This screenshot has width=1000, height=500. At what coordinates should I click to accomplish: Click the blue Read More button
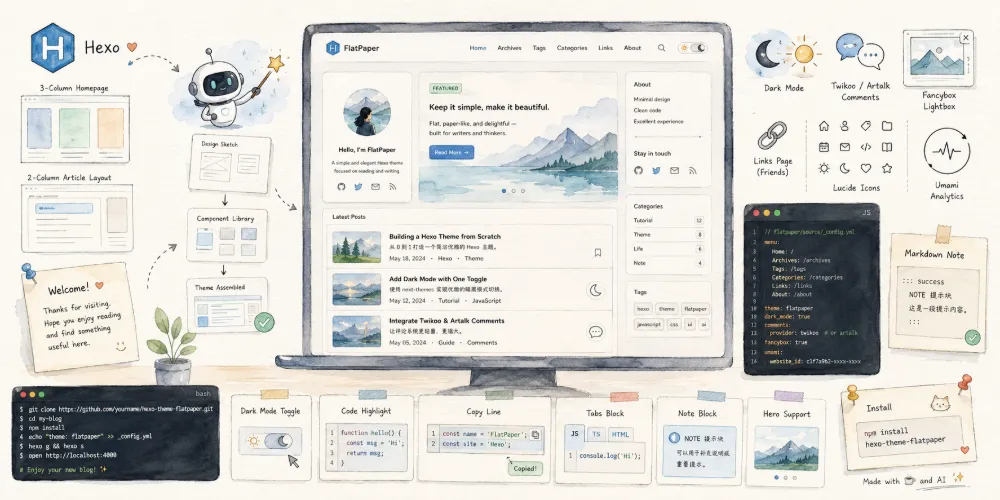(x=452, y=152)
